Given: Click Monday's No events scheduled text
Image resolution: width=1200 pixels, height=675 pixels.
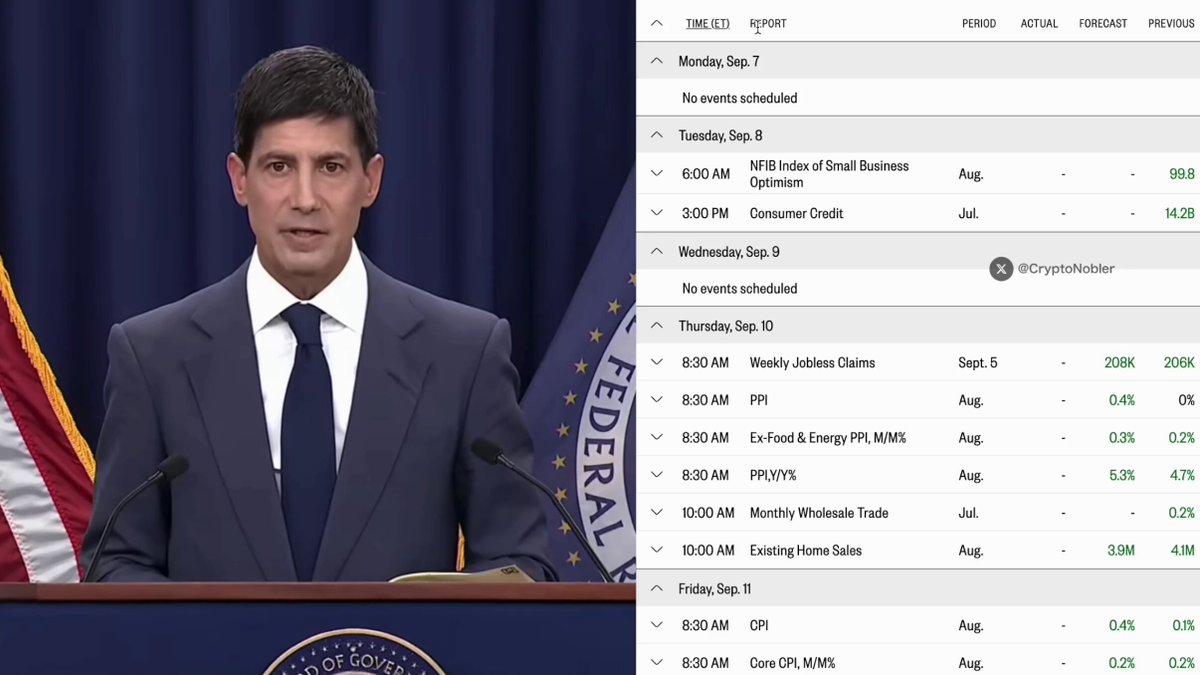Looking at the screenshot, I should (x=740, y=98).
